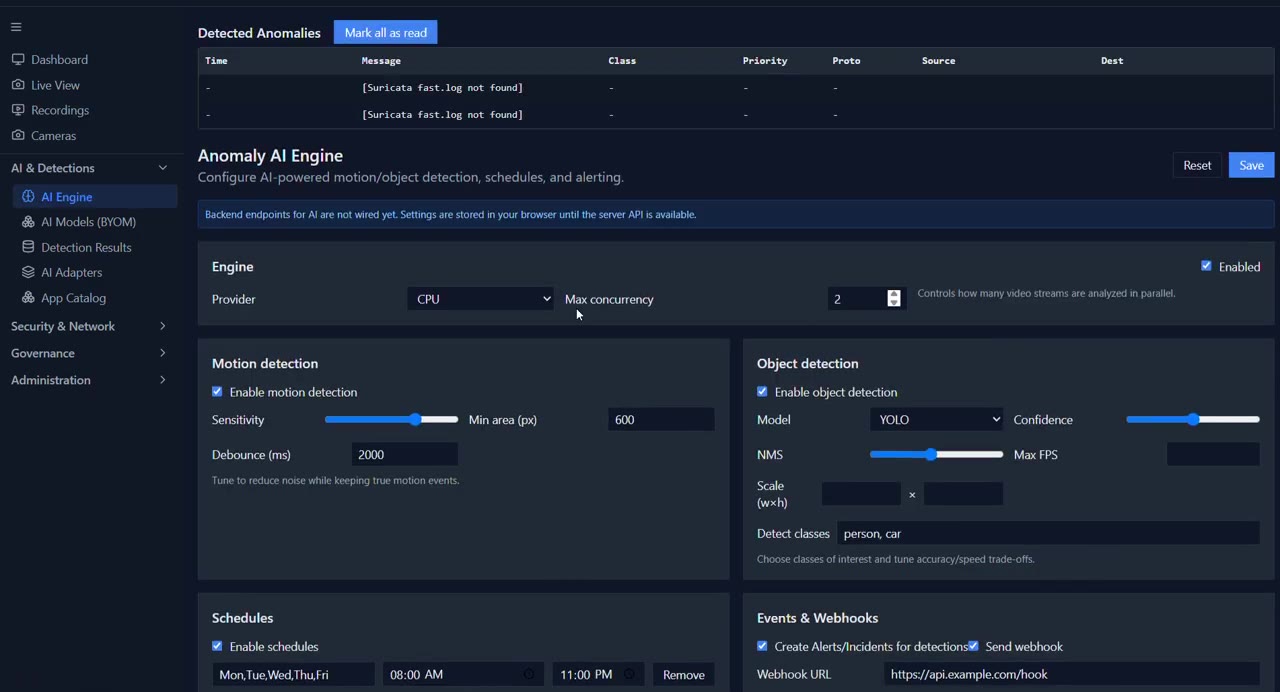Open Live View via its camera icon

[18, 85]
